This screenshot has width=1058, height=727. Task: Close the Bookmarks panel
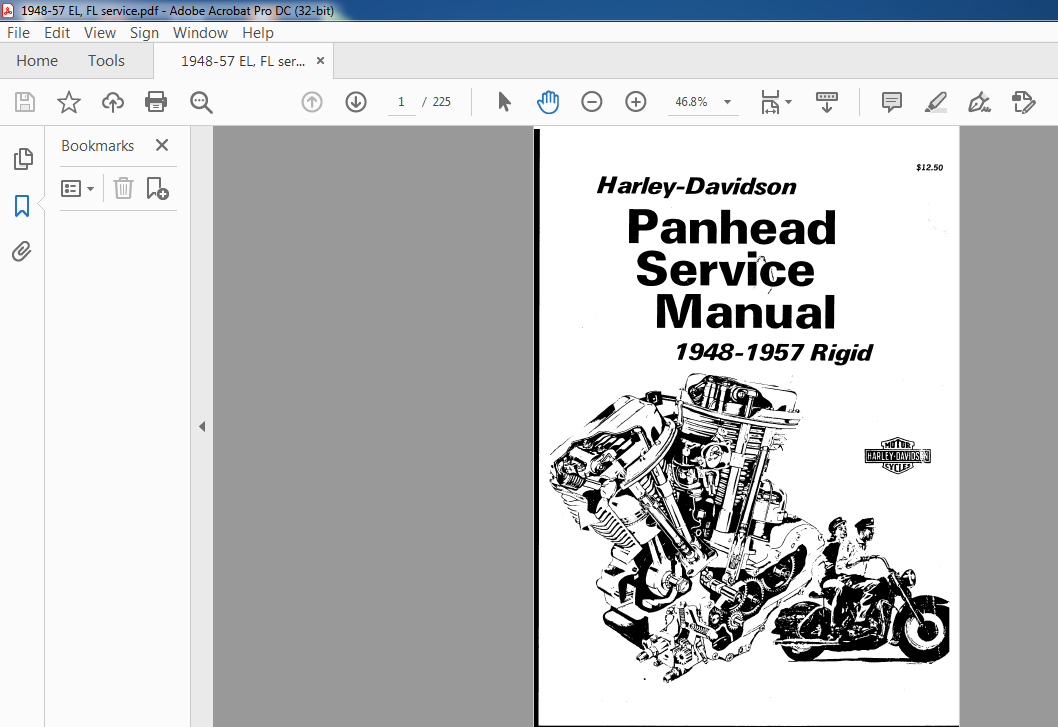click(x=162, y=145)
